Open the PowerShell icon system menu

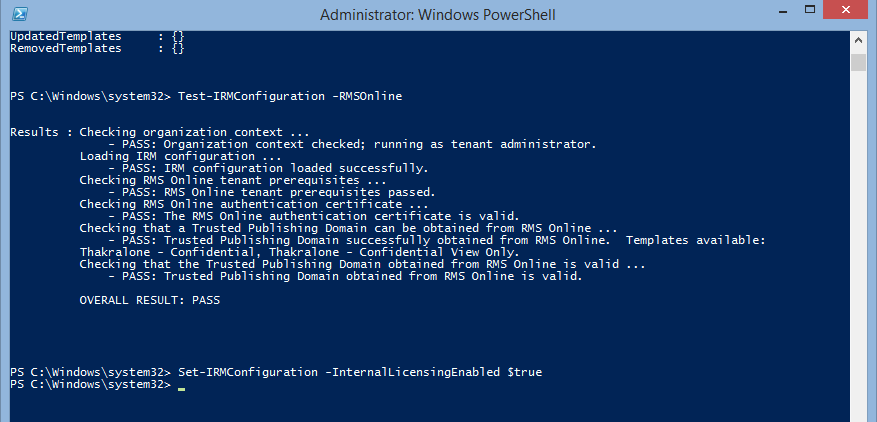pos(20,14)
